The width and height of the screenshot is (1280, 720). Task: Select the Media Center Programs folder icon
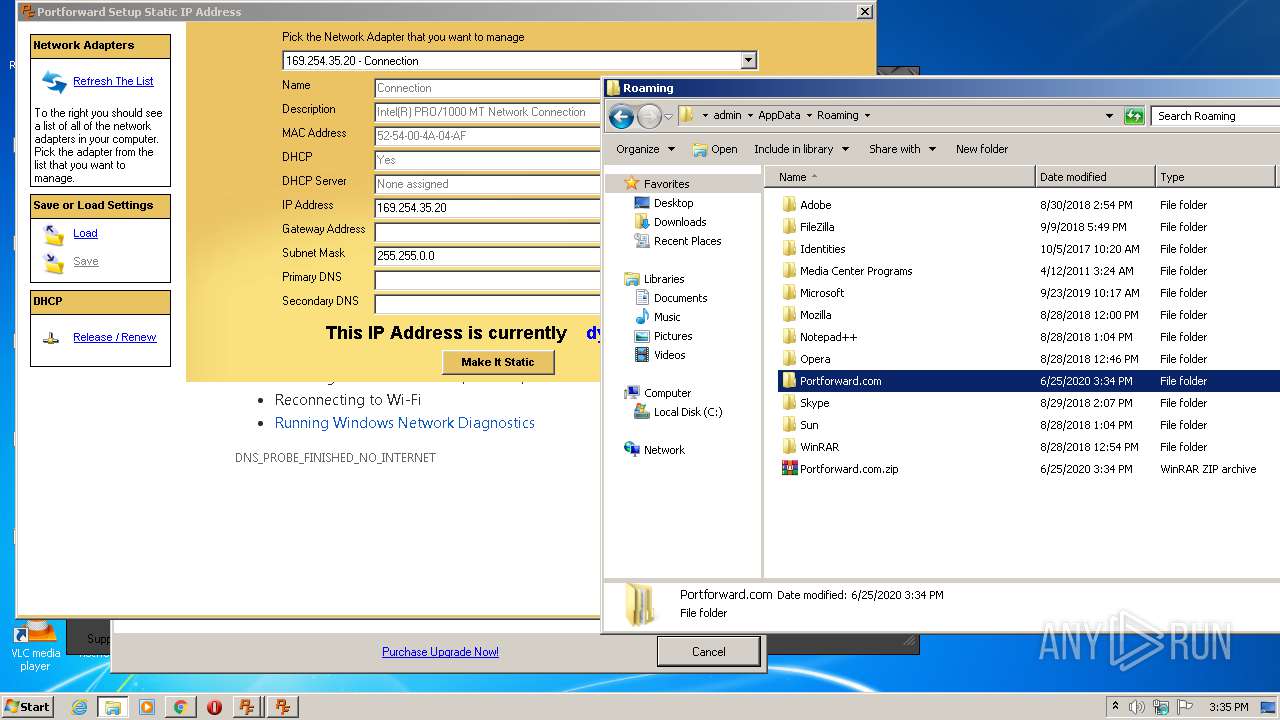point(788,271)
